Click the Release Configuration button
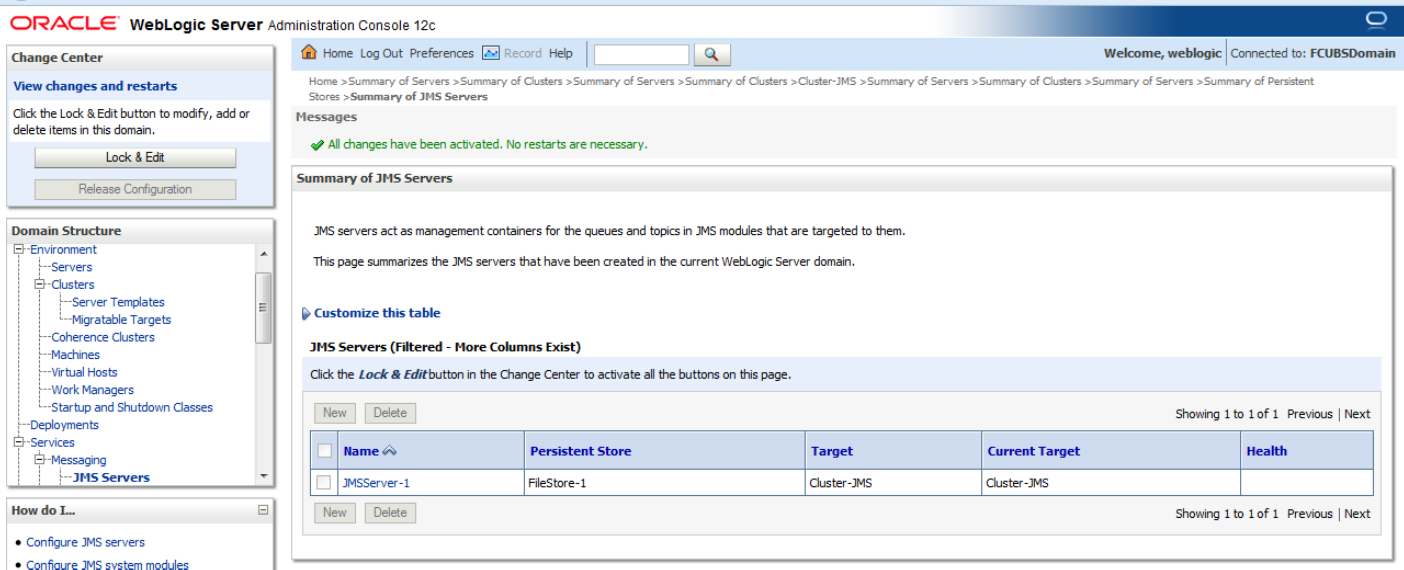Image resolution: width=1404 pixels, height=570 pixels. (x=135, y=189)
